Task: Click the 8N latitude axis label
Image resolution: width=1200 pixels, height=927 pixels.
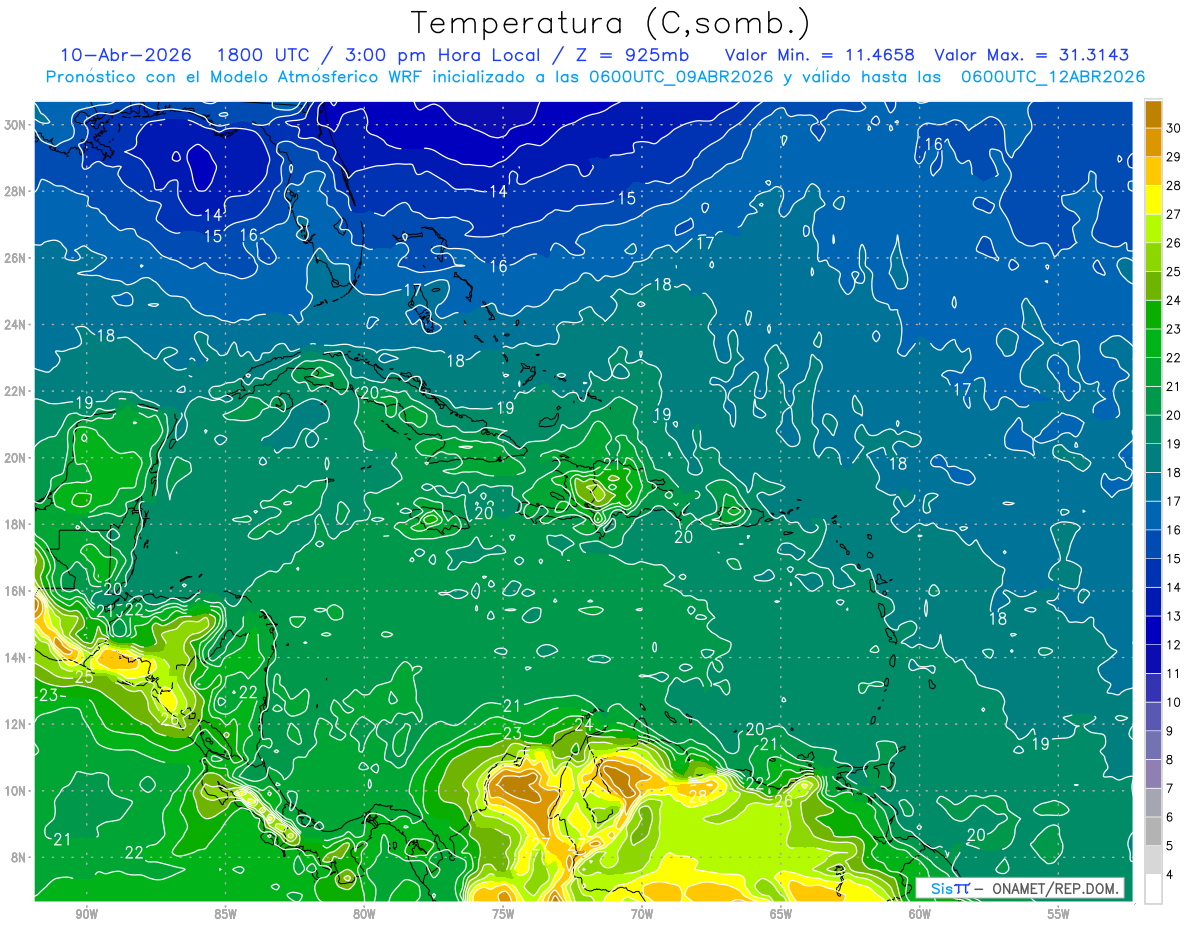Action: (x=20, y=857)
